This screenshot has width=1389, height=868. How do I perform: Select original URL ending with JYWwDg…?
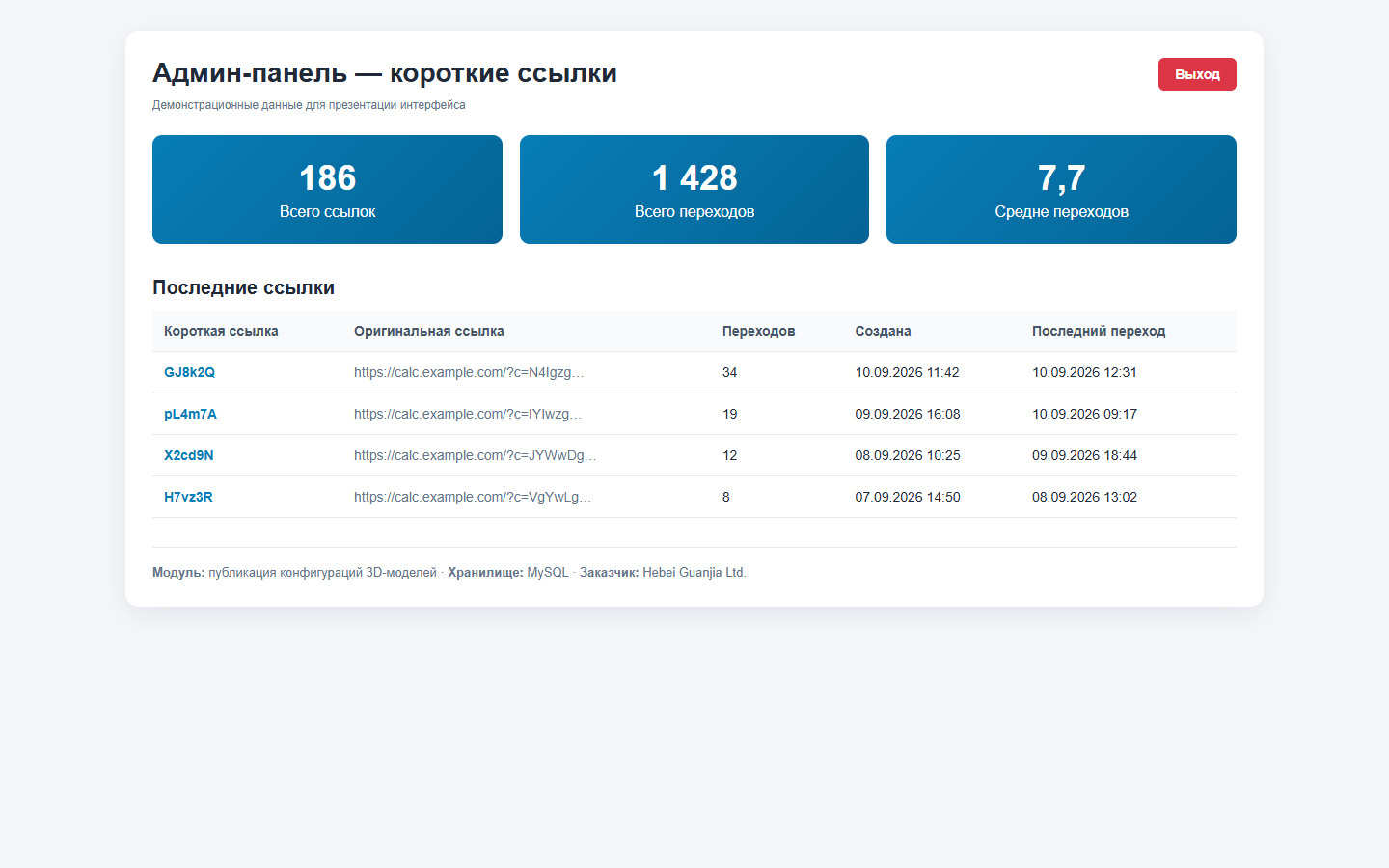pyautogui.click(x=476, y=455)
